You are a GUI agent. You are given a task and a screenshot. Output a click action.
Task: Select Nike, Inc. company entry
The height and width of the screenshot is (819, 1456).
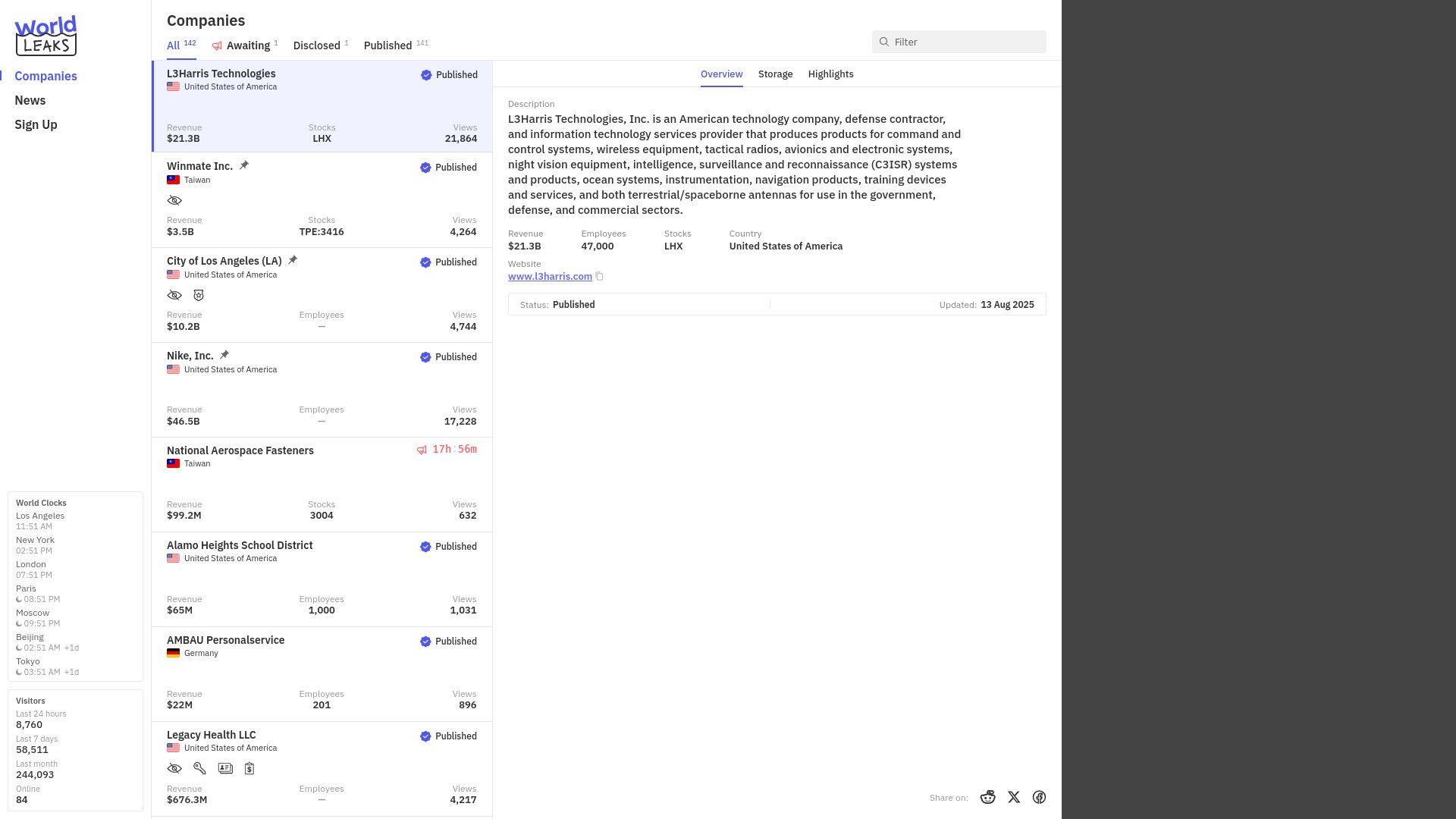click(322, 390)
